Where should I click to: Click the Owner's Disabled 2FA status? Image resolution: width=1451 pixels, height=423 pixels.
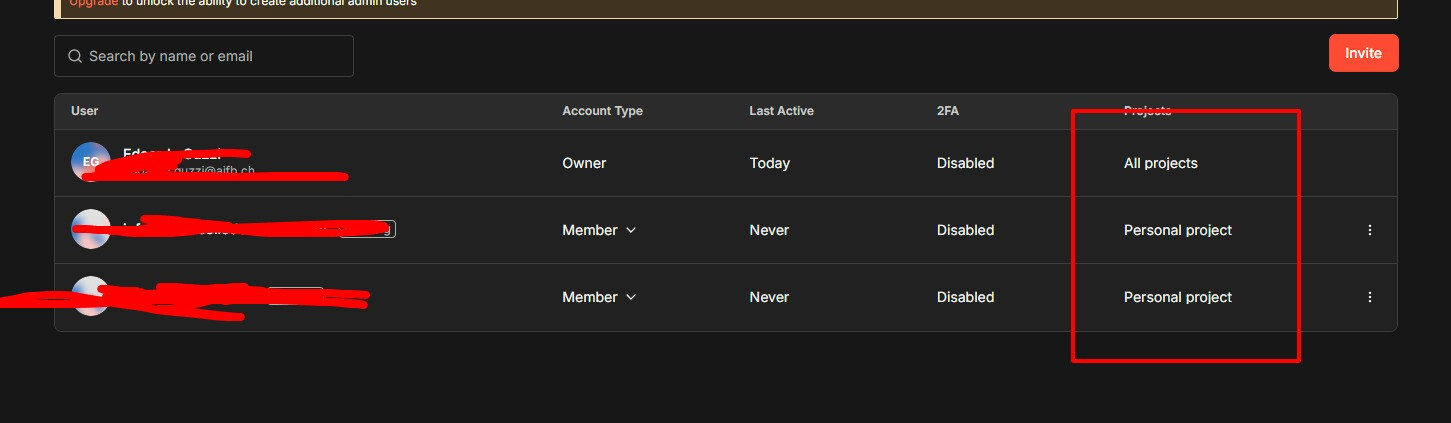(x=965, y=163)
